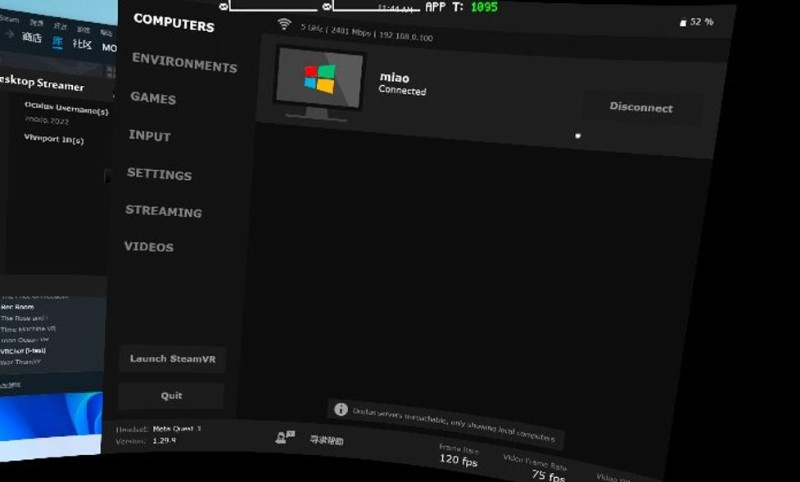
Task: Open the VIDEOS tab
Action: pos(149,247)
